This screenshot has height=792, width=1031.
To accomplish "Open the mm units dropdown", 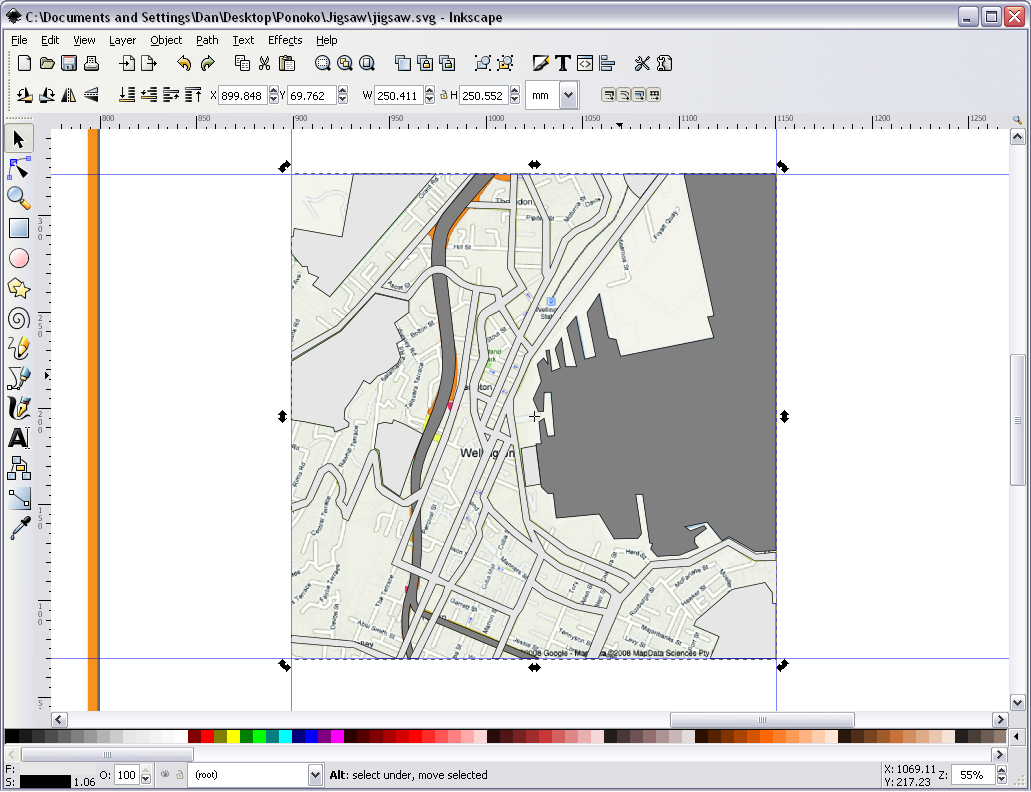I will pyautogui.click(x=569, y=95).
